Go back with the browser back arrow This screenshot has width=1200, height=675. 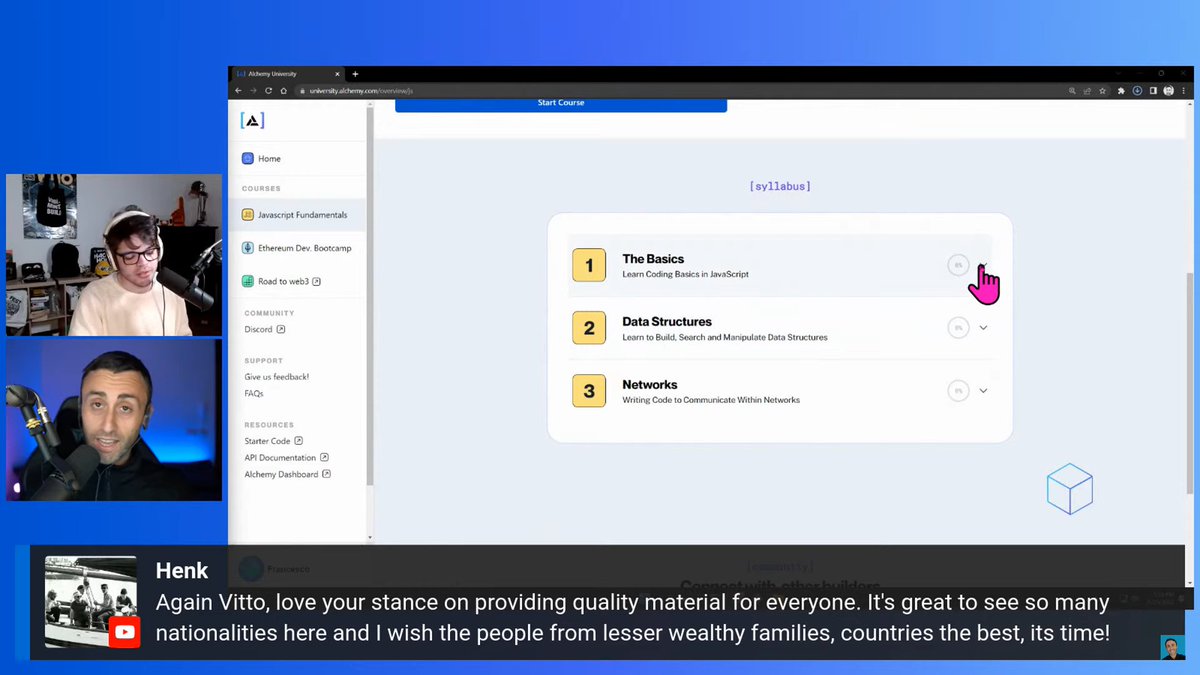pos(238,90)
